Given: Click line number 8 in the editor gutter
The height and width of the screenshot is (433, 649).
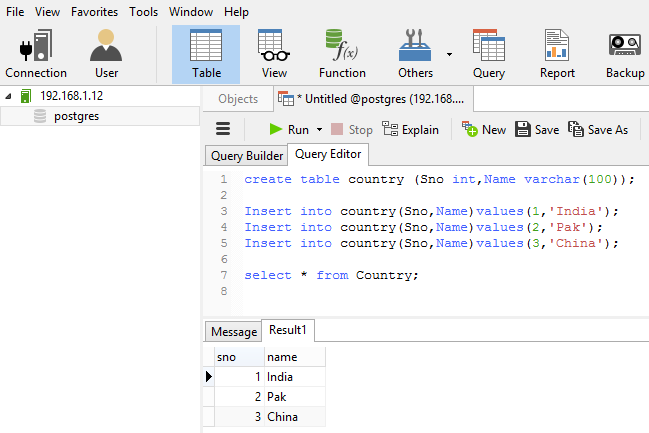Looking at the screenshot, I should click(224, 291).
